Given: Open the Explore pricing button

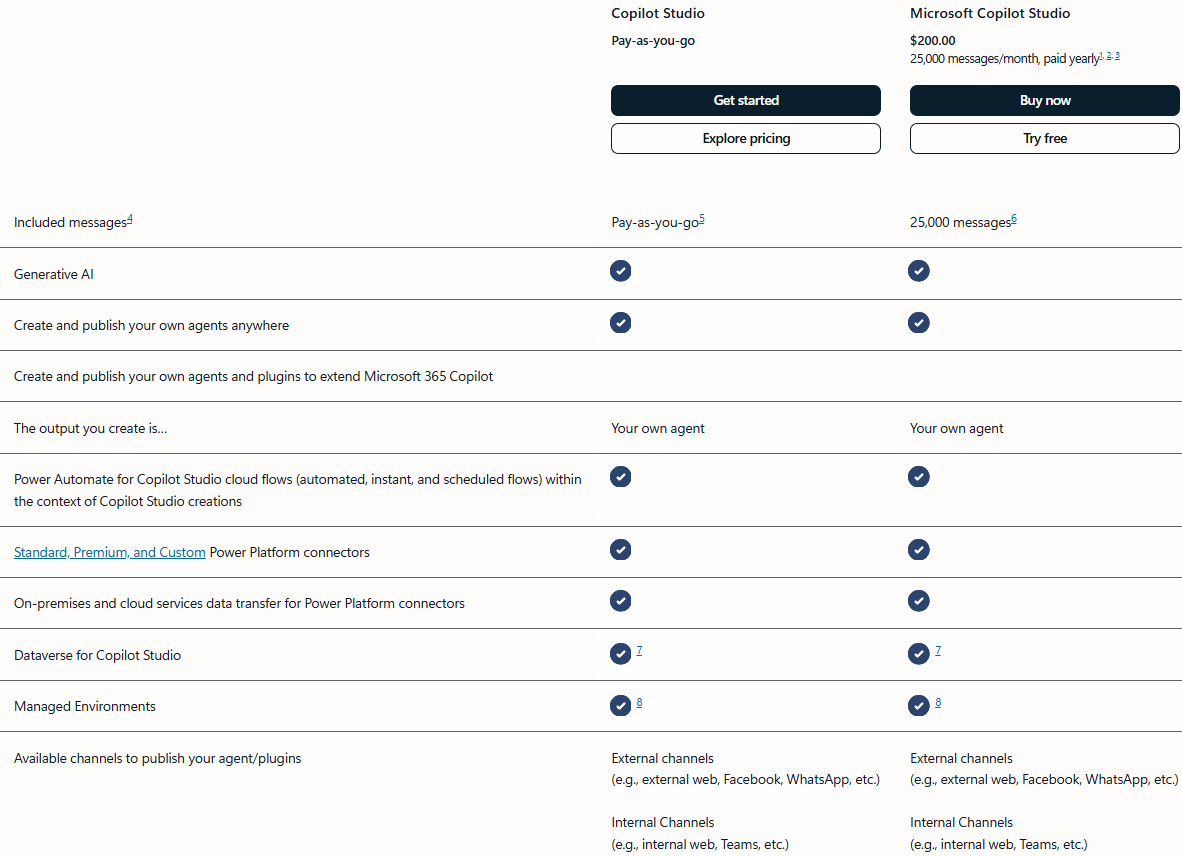Looking at the screenshot, I should tap(746, 139).
